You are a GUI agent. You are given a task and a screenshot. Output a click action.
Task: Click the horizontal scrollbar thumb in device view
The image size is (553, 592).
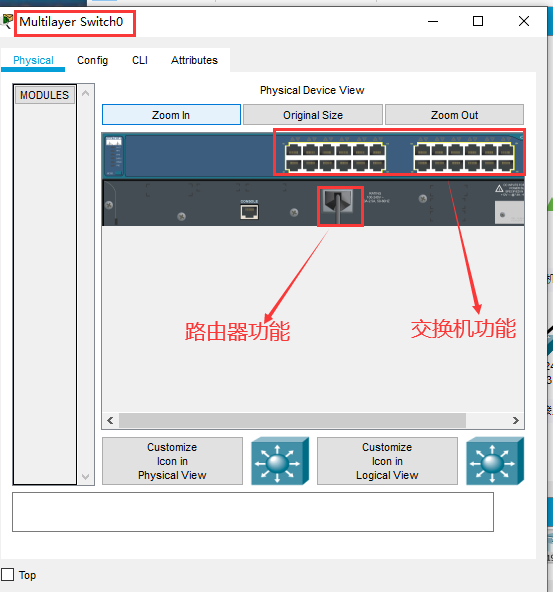pyautogui.click(x=292, y=420)
